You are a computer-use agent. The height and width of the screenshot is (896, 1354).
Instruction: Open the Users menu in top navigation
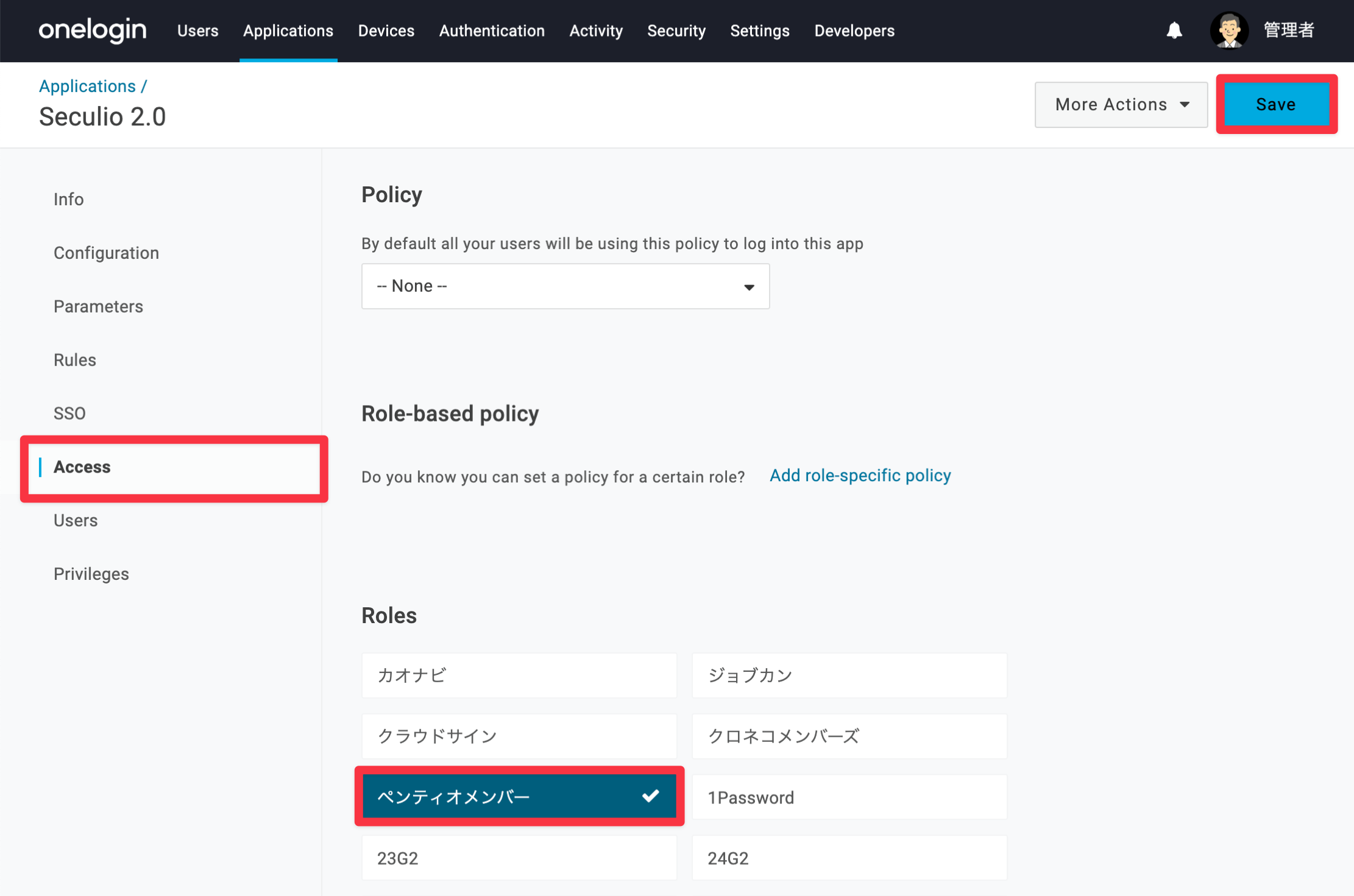(197, 31)
